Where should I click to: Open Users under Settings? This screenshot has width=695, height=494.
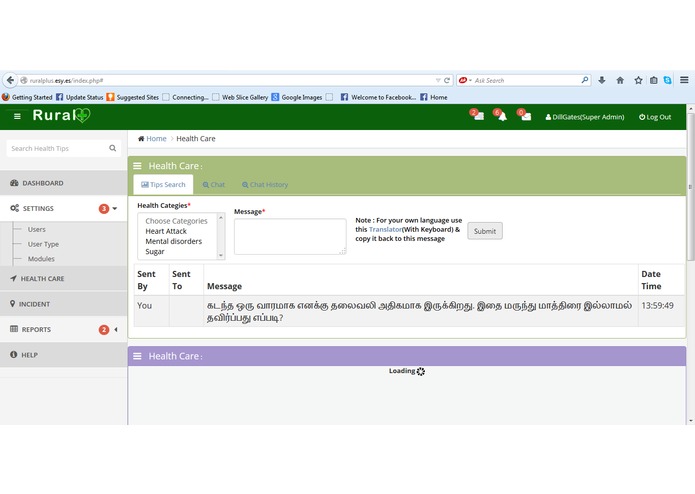37,229
